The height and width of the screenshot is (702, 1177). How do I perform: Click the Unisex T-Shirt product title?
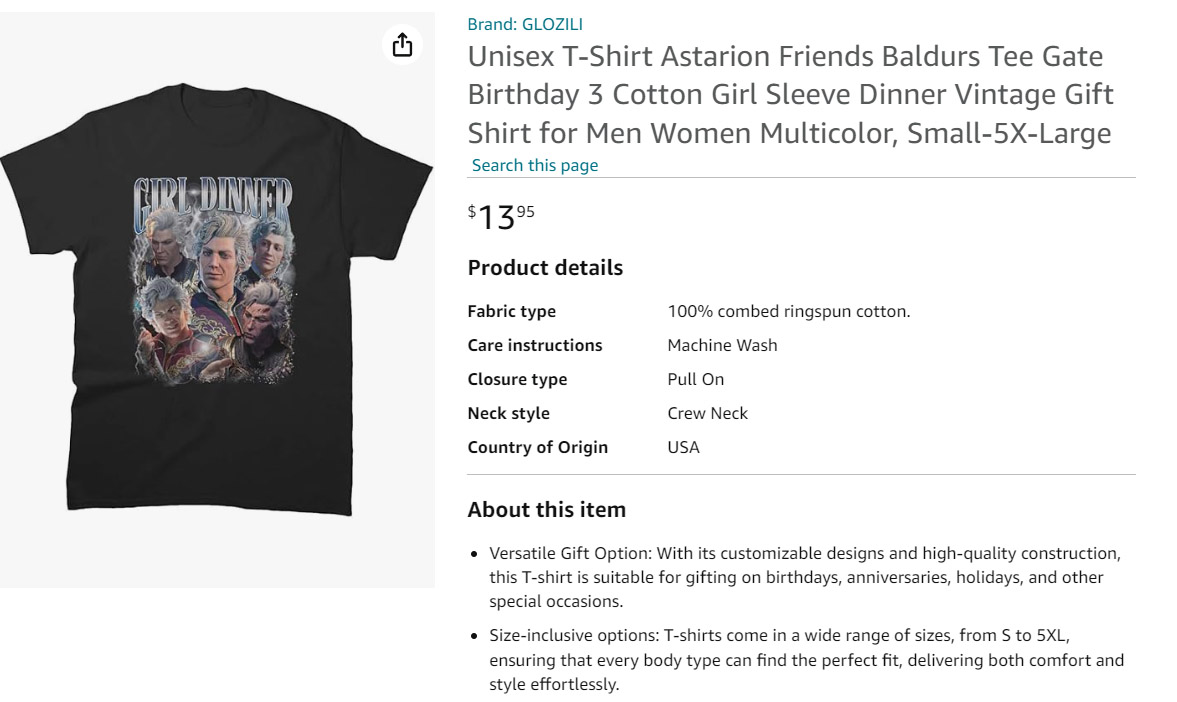[790, 94]
